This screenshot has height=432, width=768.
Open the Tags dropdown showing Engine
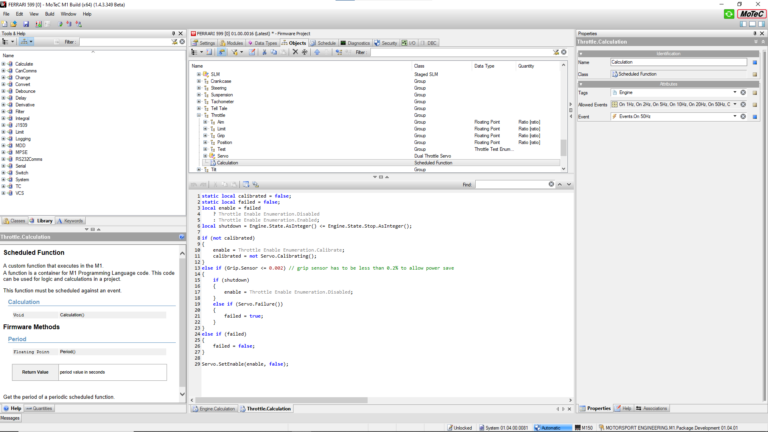pos(735,92)
